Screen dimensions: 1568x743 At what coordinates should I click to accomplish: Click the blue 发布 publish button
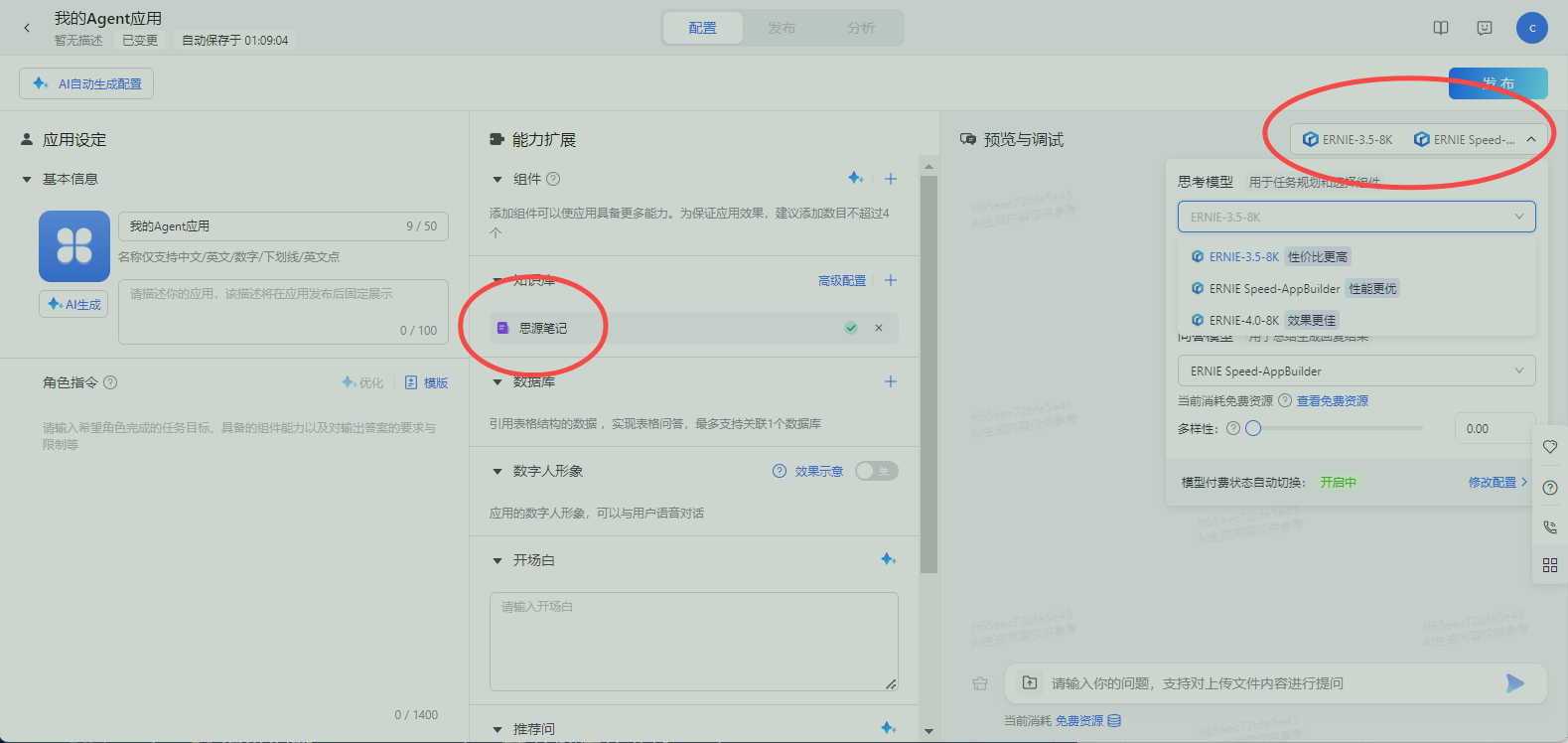tap(1498, 83)
